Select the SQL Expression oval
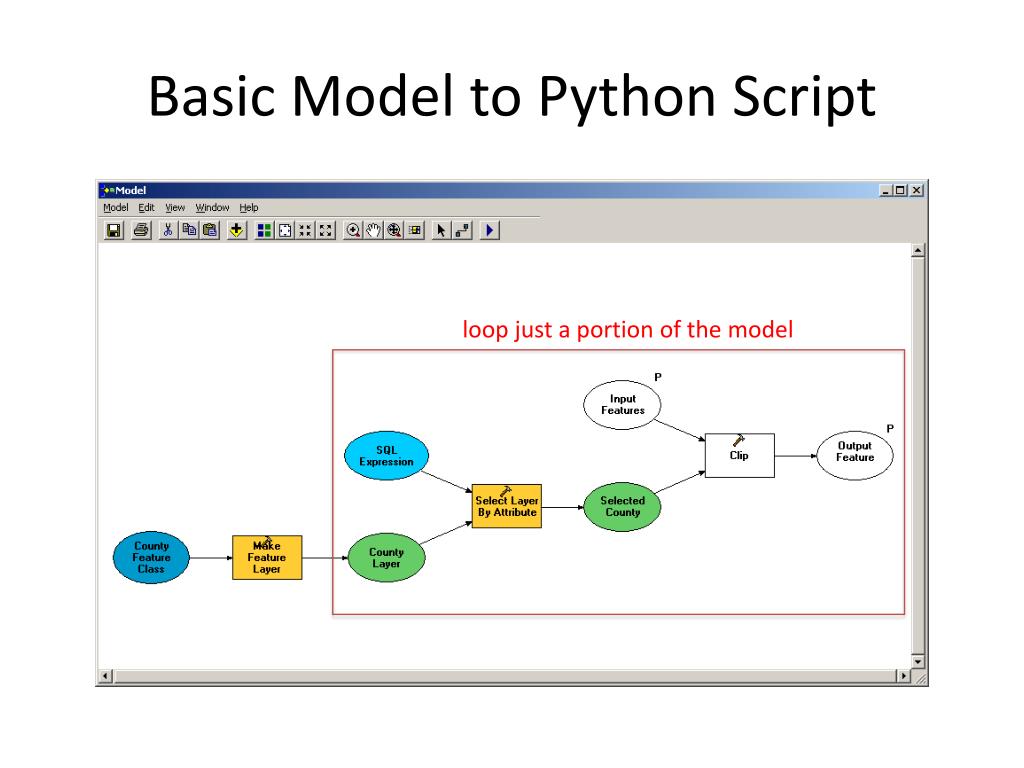This screenshot has height=768, width=1024. [x=387, y=456]
